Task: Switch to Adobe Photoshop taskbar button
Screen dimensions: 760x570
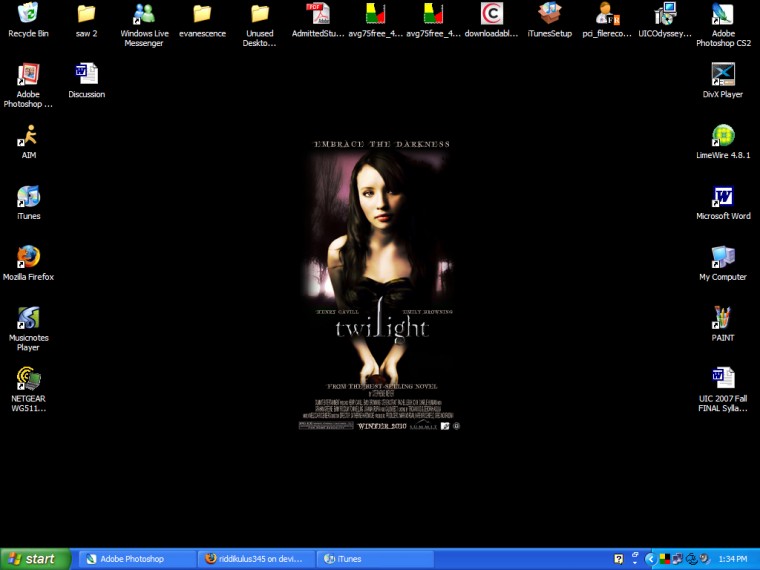Action: tap(136, 559)
